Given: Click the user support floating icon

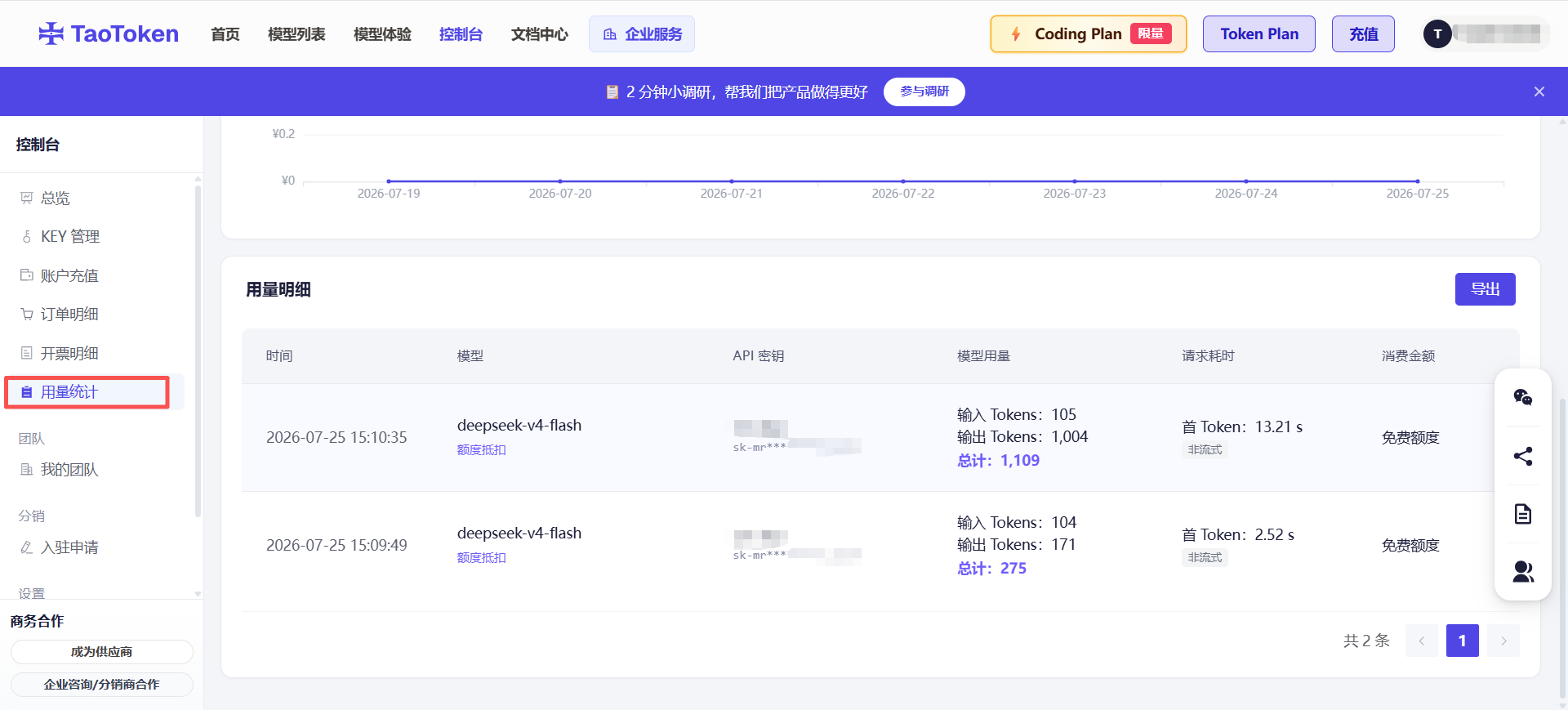Looking at the screenshot, I should tap(1522, 572).
